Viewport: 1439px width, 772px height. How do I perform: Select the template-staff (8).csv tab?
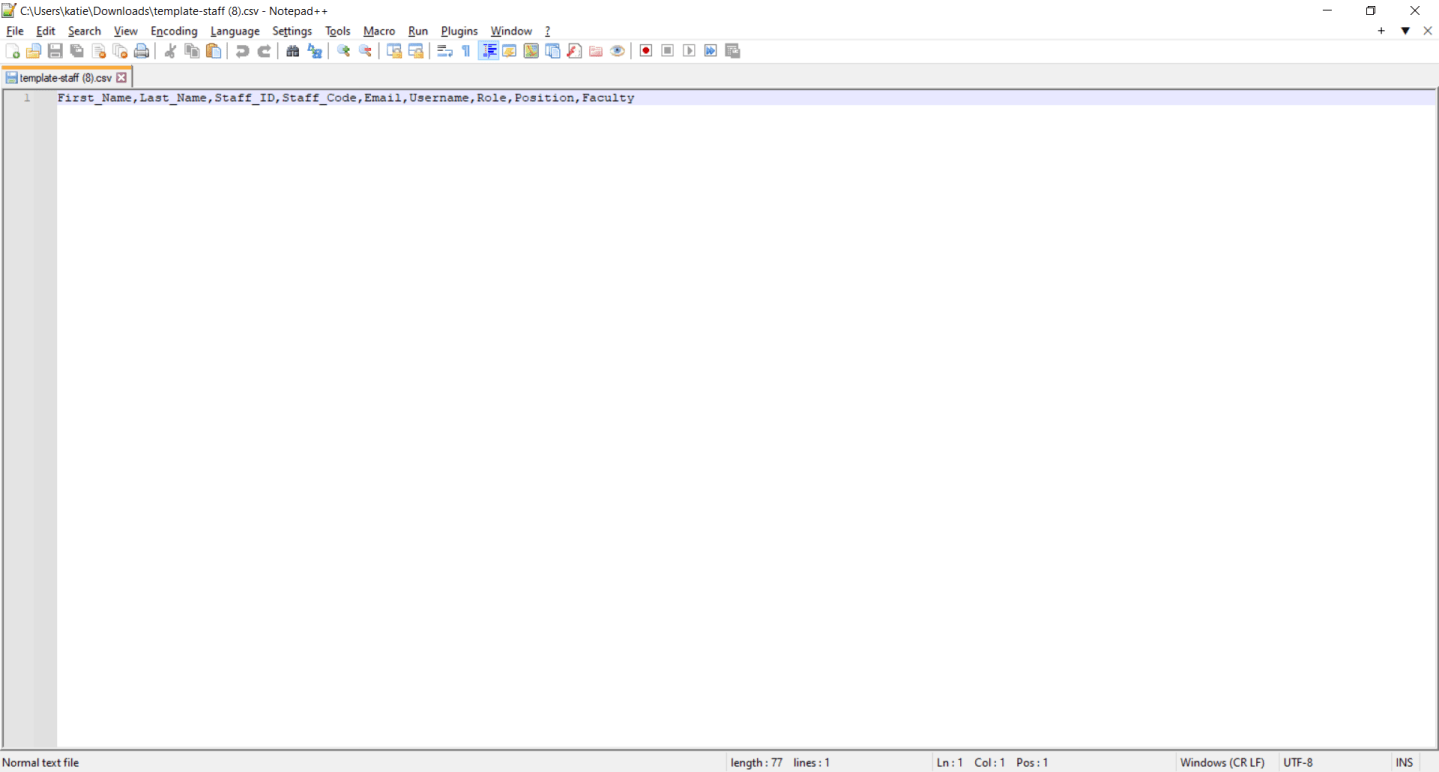(x=60, y=76)
